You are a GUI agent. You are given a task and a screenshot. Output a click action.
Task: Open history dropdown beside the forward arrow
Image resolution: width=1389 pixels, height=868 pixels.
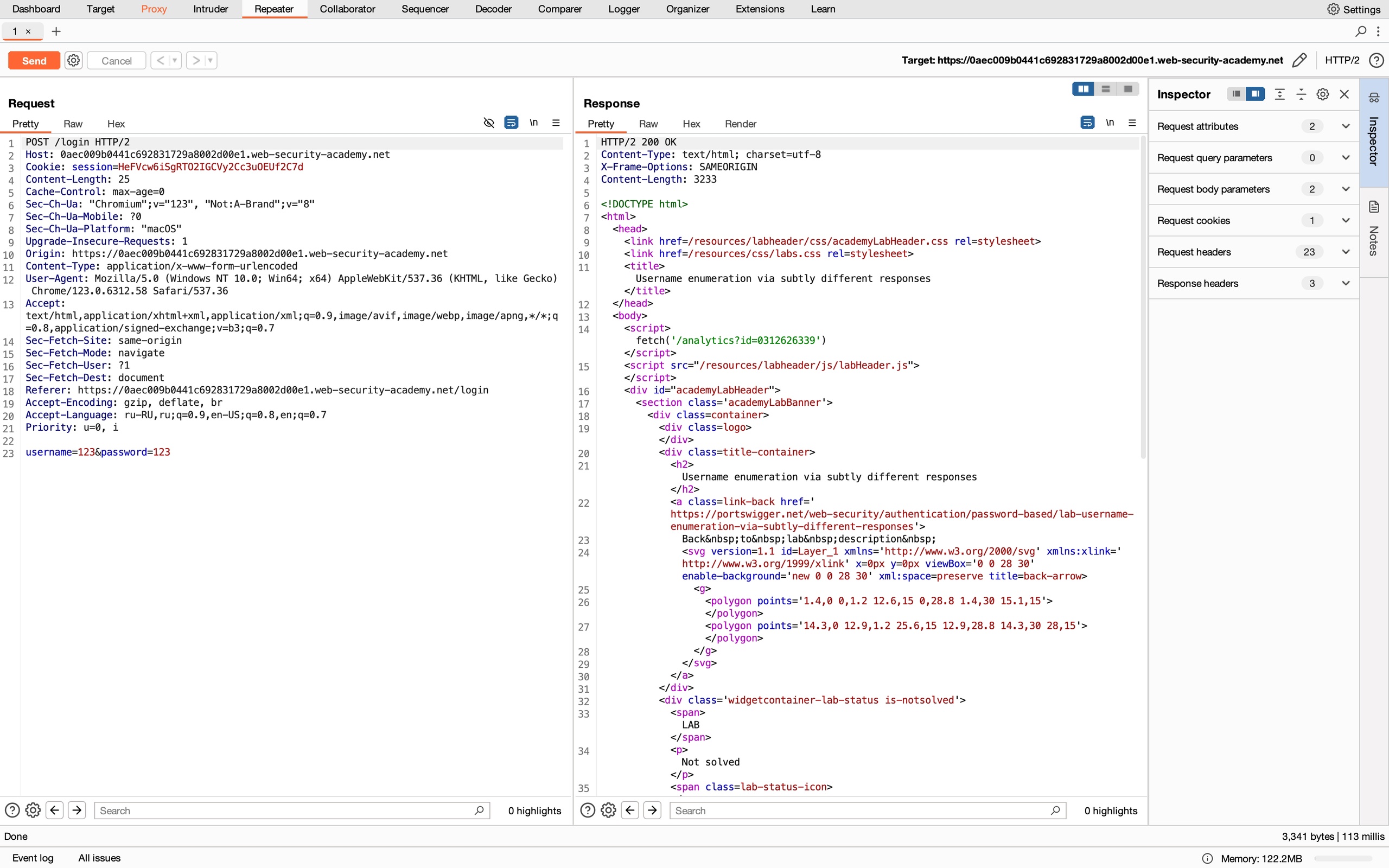[211, 60]
